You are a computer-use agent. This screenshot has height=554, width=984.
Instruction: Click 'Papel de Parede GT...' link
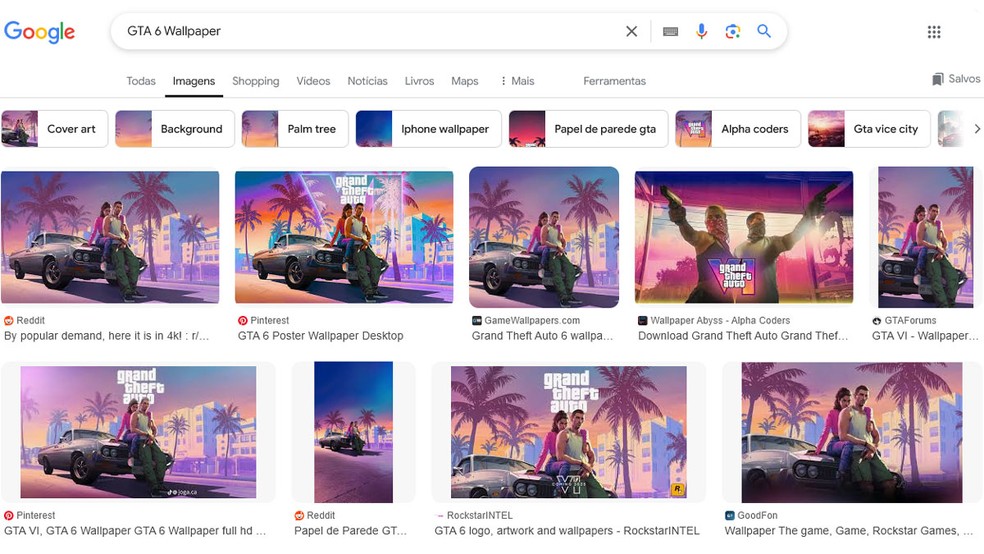351,531
